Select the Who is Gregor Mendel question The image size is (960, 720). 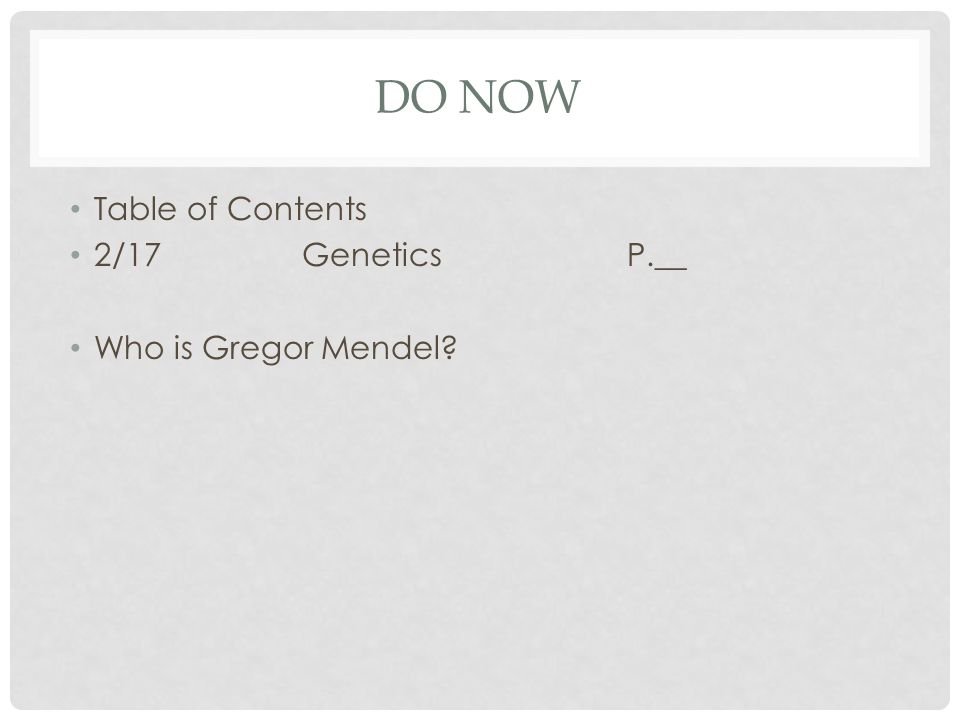(x=276, y=348)
